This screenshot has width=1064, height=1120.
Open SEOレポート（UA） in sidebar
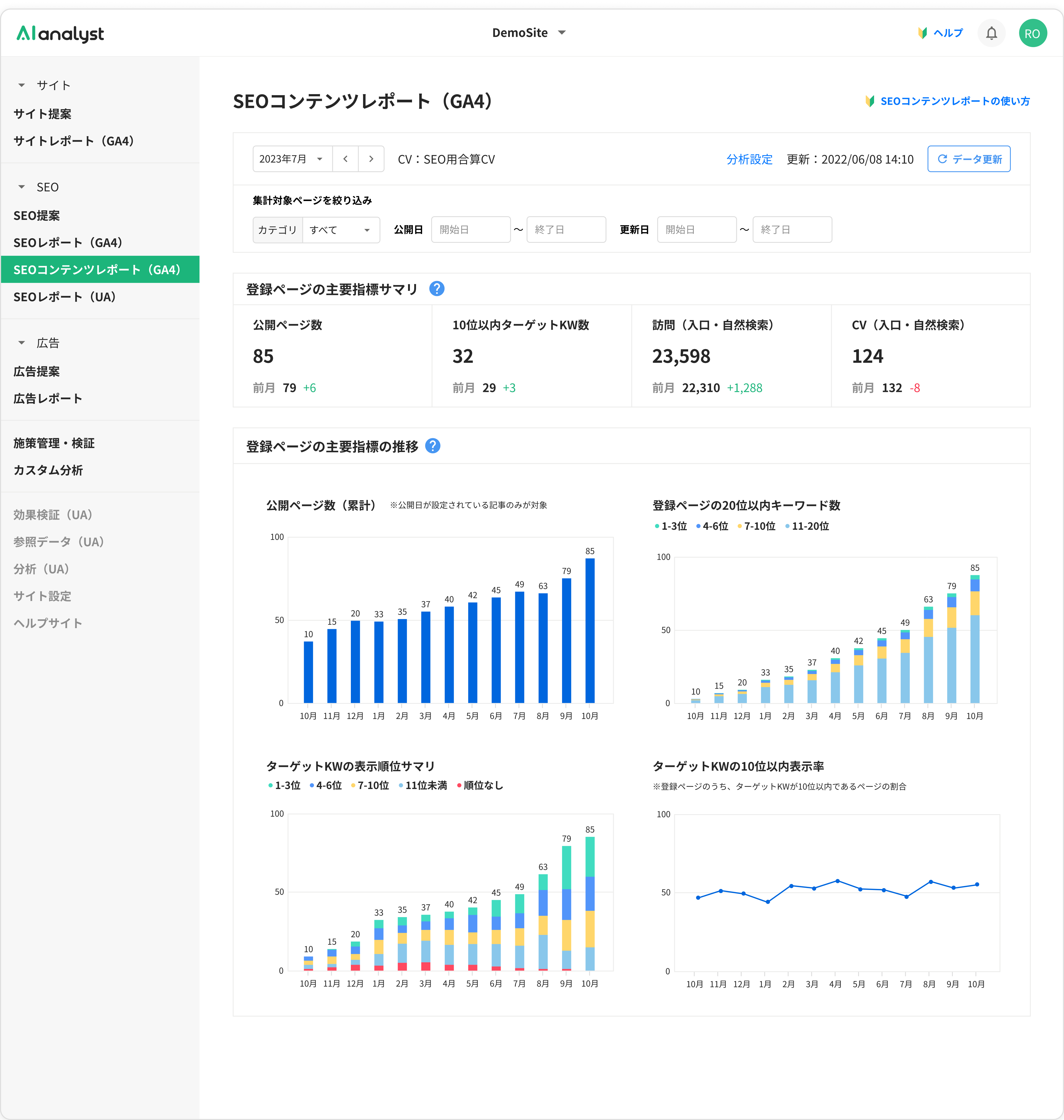point(65,296)
